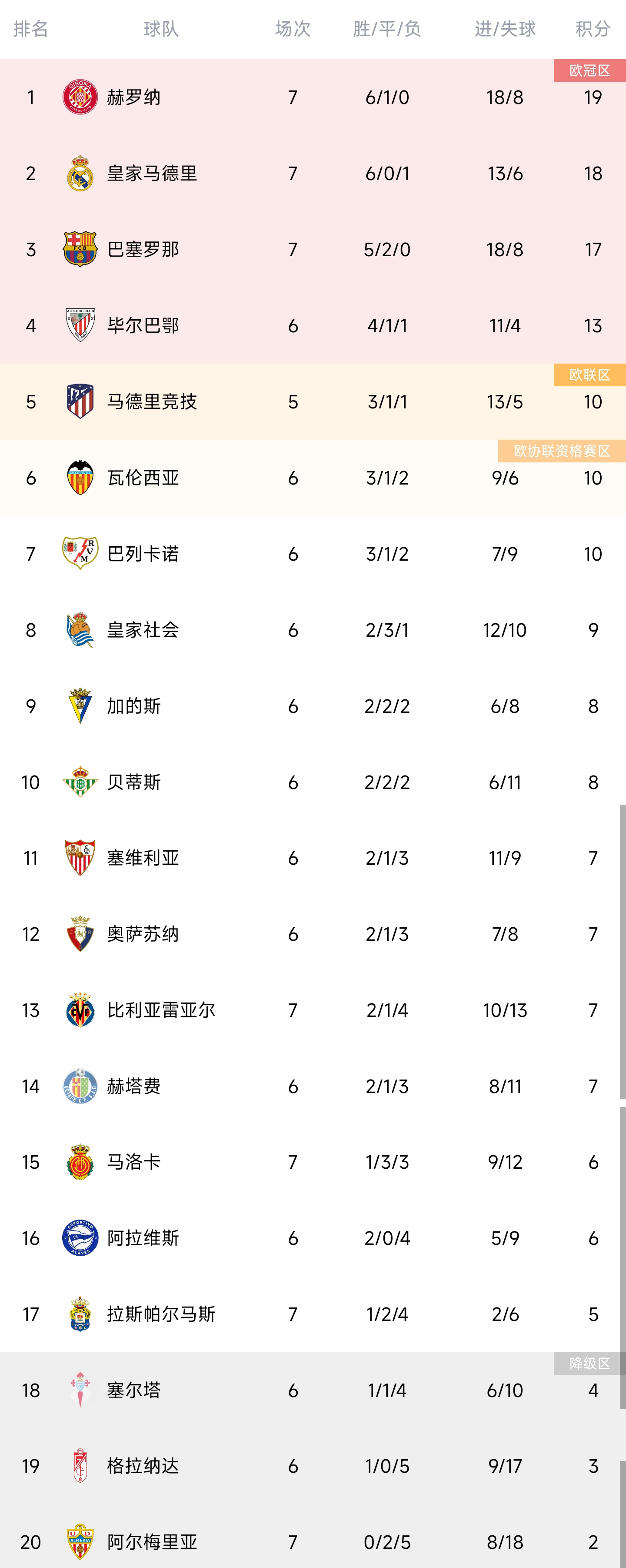Image resolution: width=626 pixels, height=1568 pixels.
Task: Click the Valencia bat crest
Action: point(80,477)
